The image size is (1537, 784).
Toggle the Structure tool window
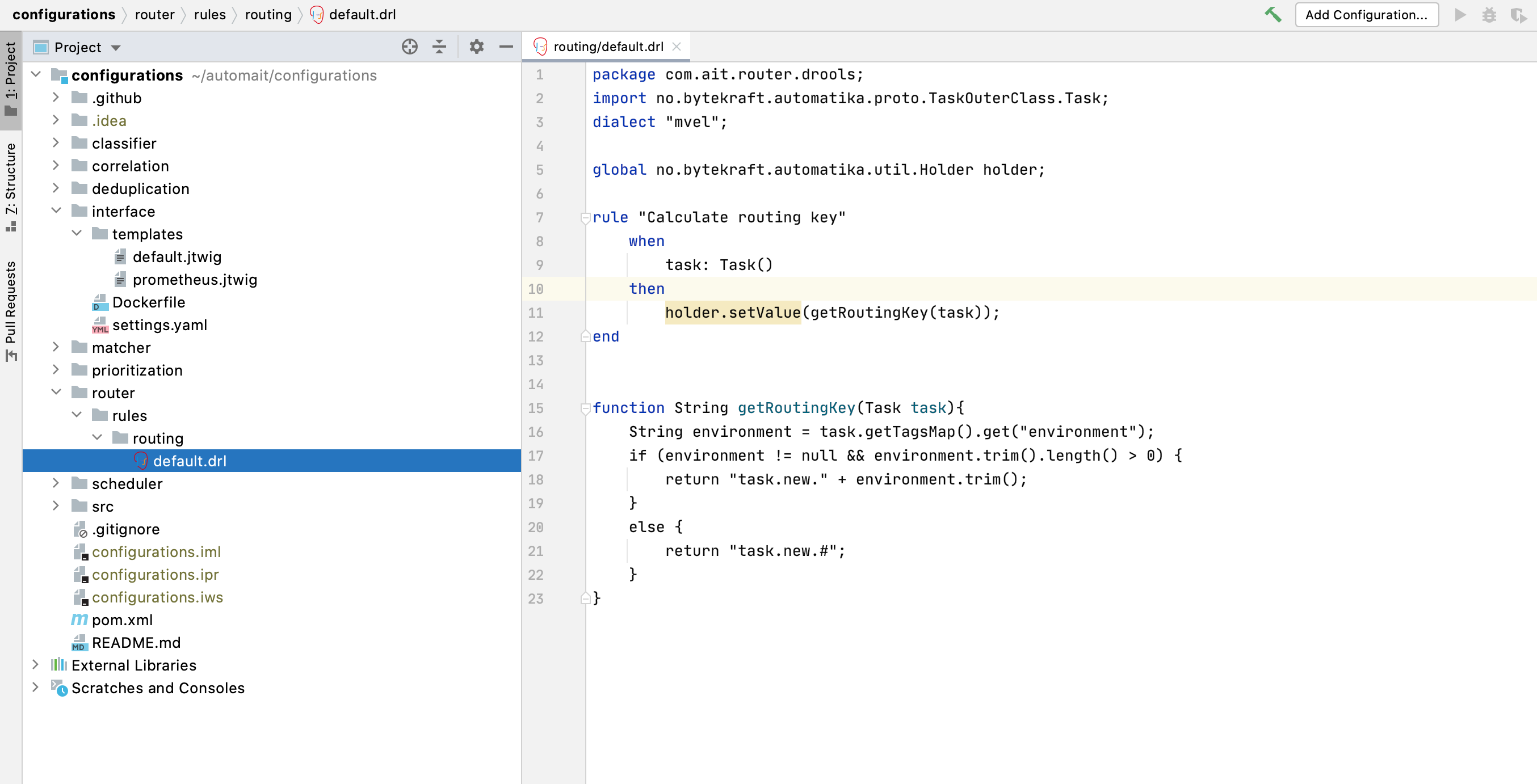[11, 185]
